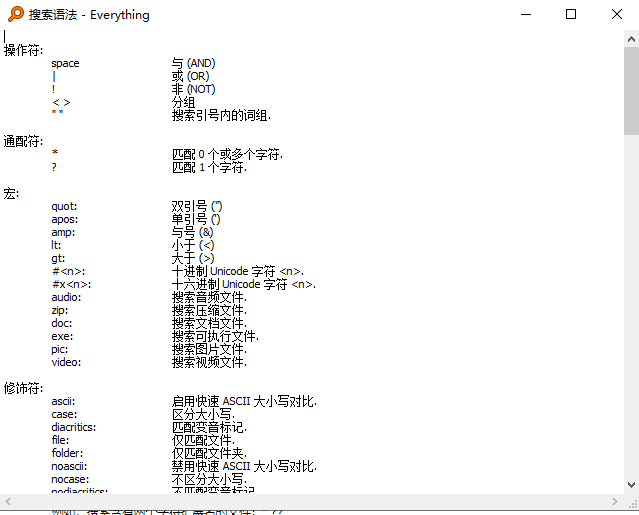Click the 搜索压缩文件 text

pos(209,310)
